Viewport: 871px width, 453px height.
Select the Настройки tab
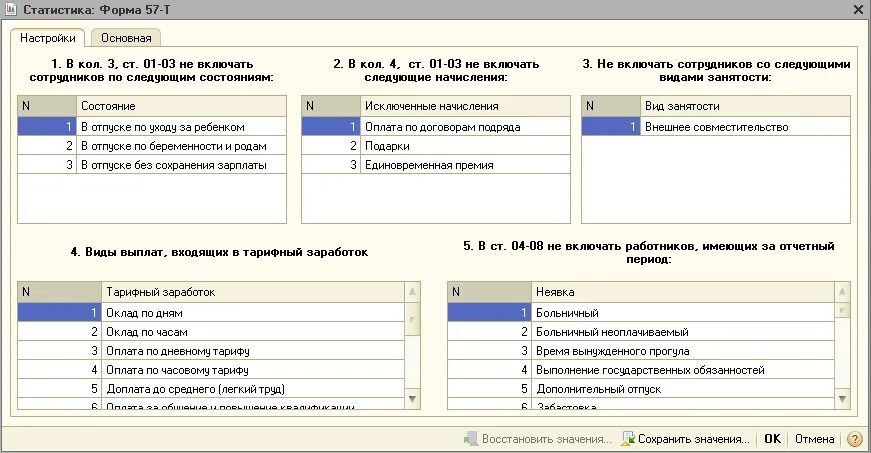point(48,38)
